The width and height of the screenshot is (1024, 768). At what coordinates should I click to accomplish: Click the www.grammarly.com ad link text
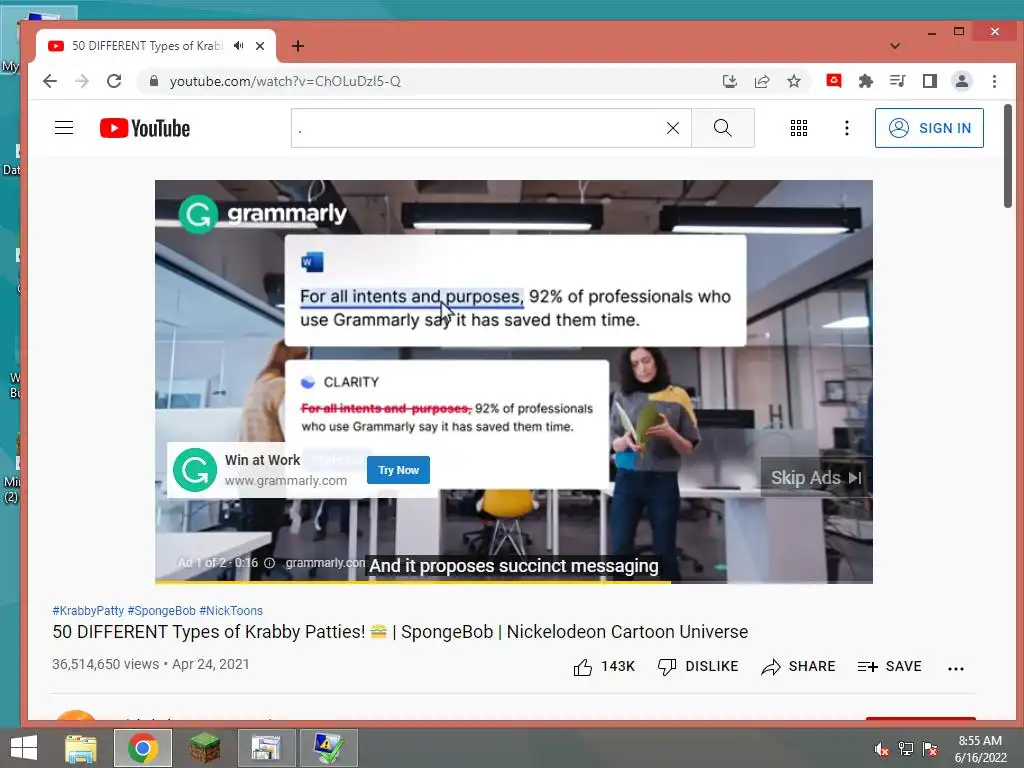[x=286, y=481]
